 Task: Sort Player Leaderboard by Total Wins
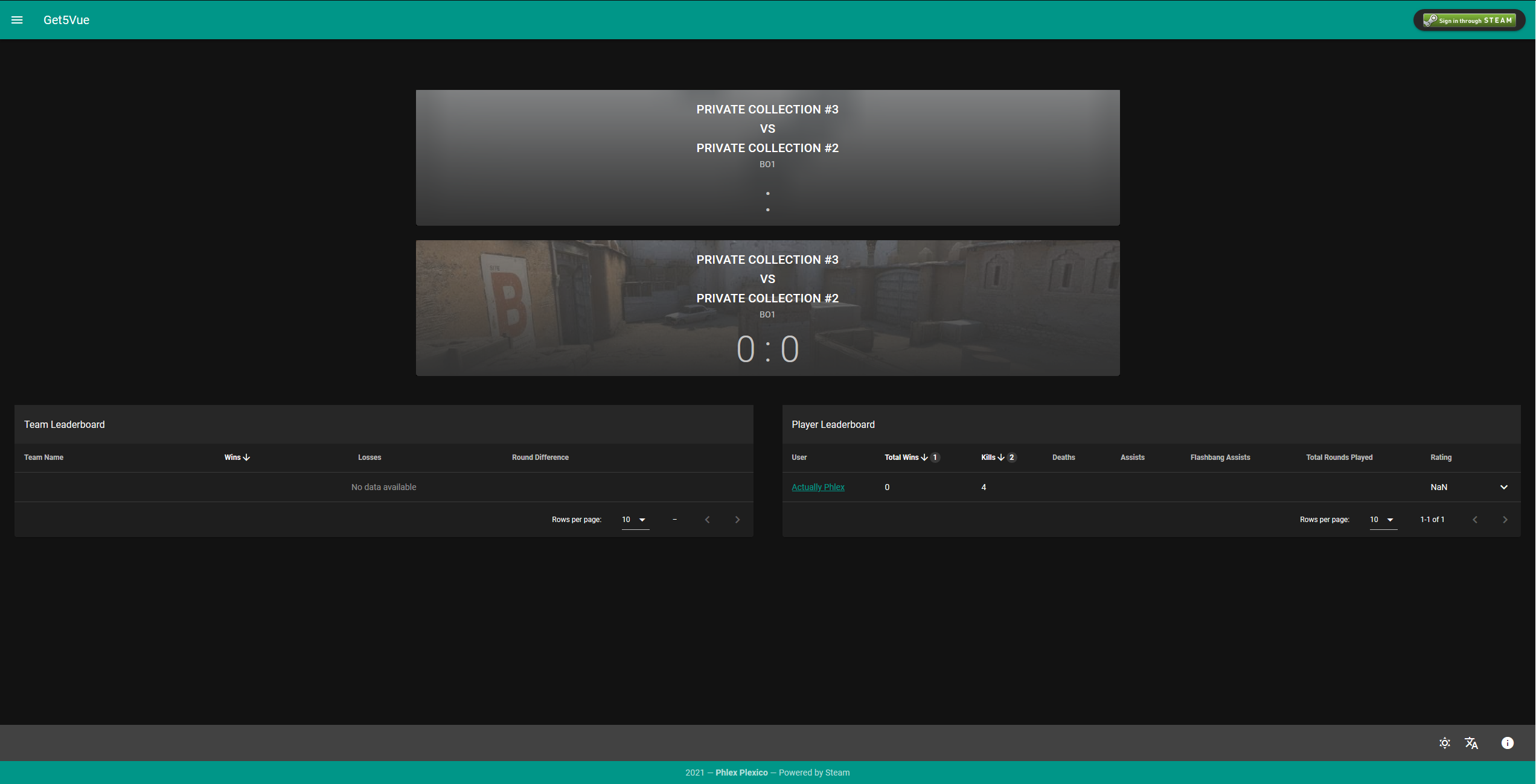(x=901, y=457)
